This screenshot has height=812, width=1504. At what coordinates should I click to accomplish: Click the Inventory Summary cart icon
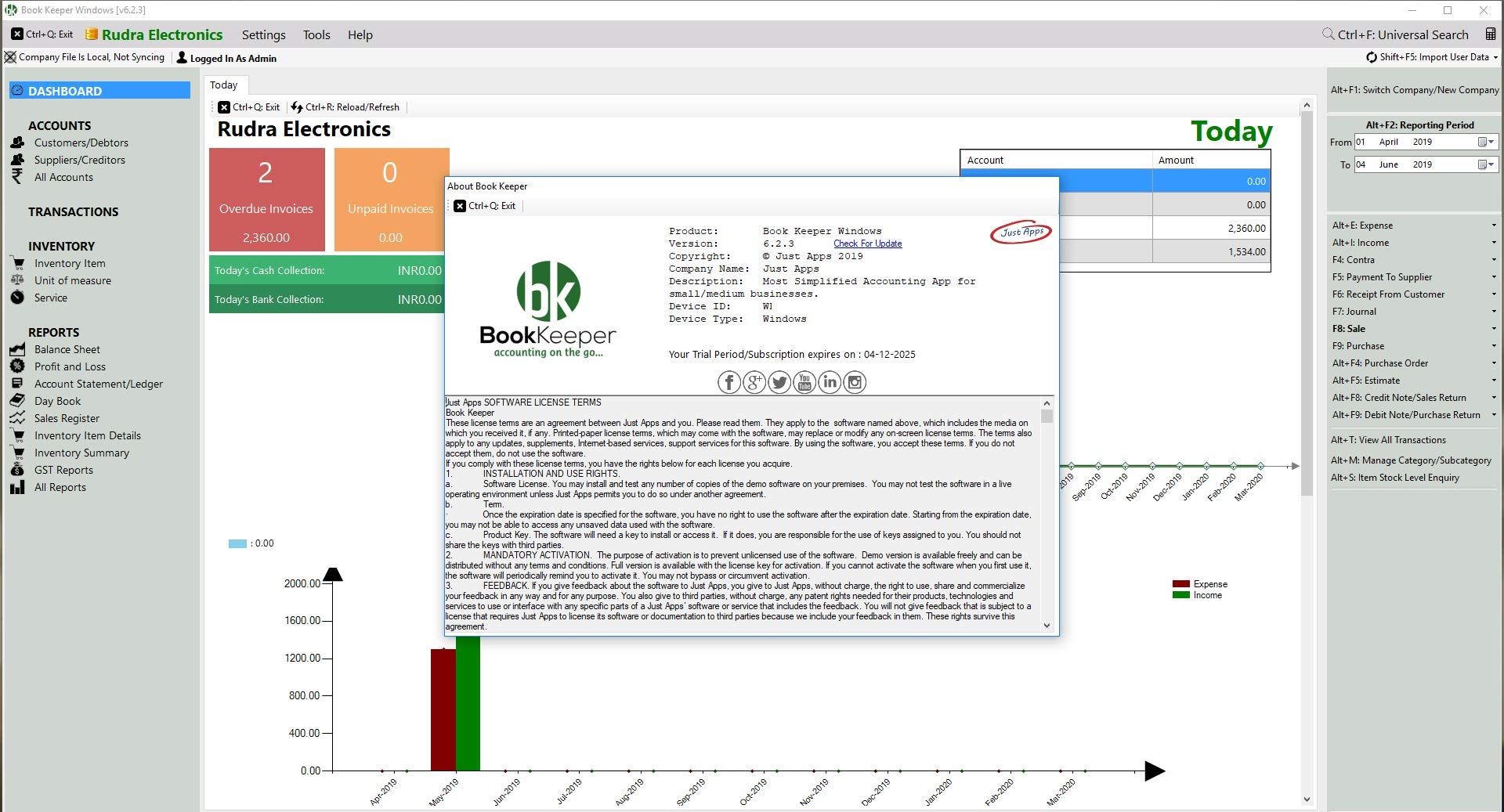coord(17,453)
